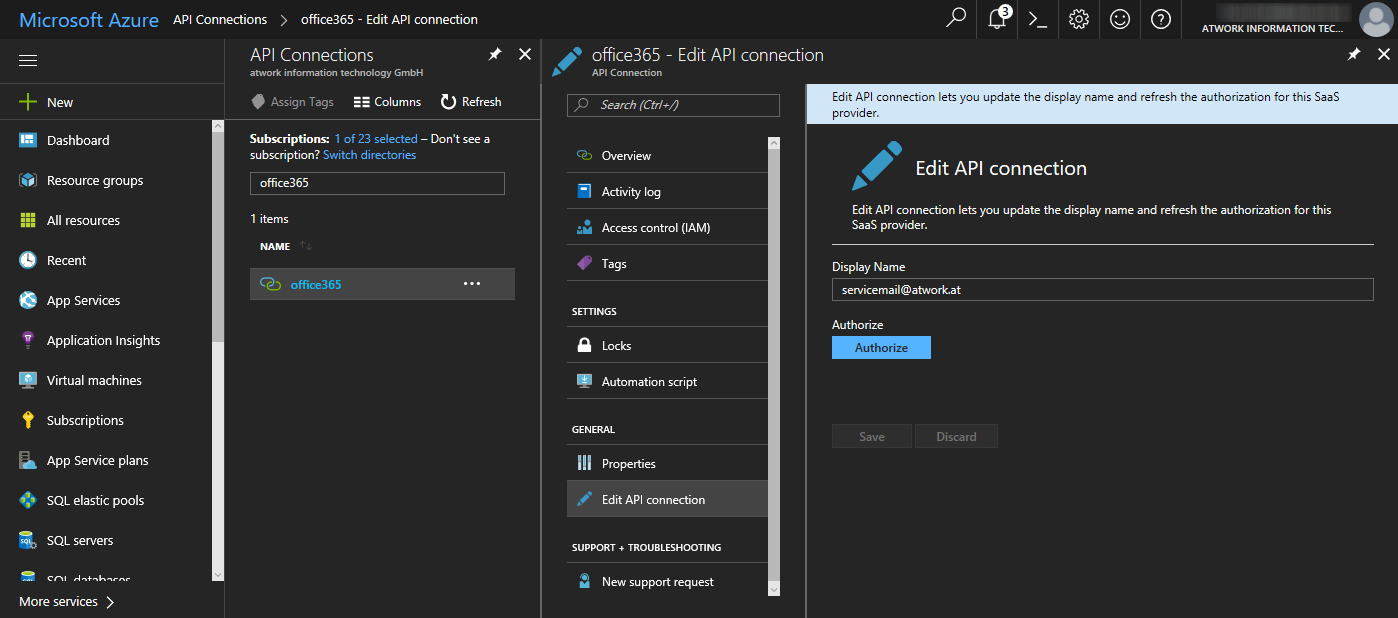
Task: Follow the Switch directories link
Action: pyautogui.click(x=369, y=155)
